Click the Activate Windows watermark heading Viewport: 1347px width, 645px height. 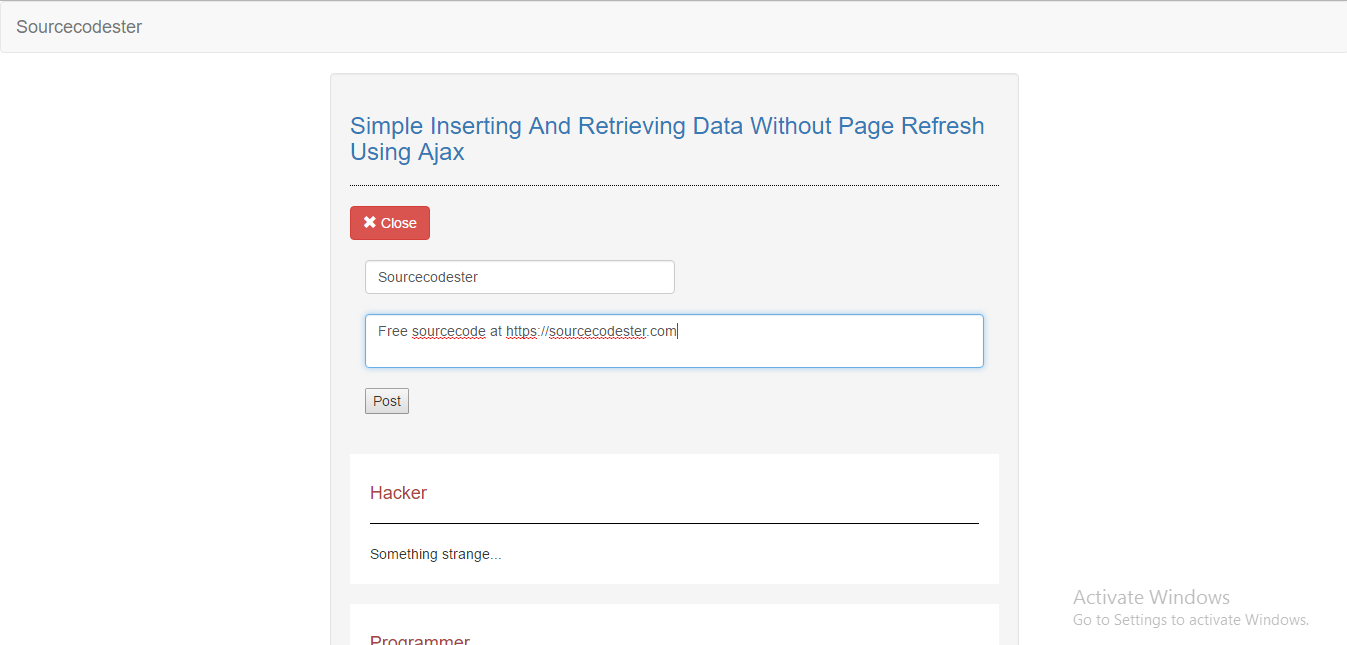(1151, 597)
